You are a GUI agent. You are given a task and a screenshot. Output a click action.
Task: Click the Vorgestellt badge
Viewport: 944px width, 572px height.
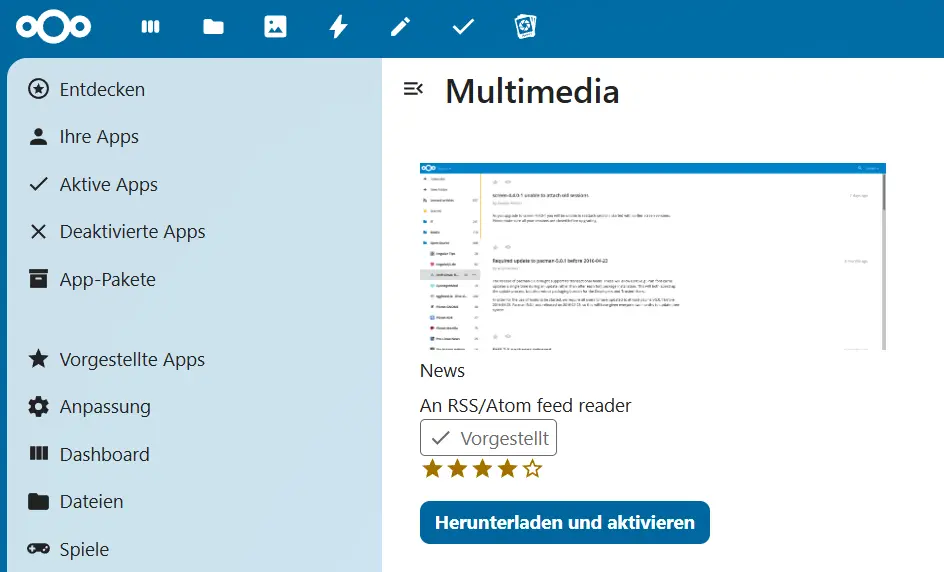[x=488, y=438]
